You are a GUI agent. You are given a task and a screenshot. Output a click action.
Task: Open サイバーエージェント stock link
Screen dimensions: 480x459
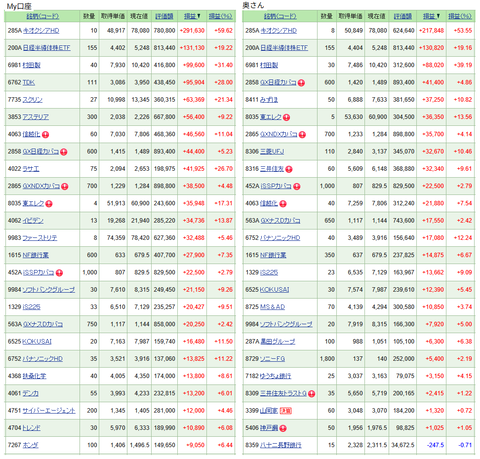click(49, 411)
